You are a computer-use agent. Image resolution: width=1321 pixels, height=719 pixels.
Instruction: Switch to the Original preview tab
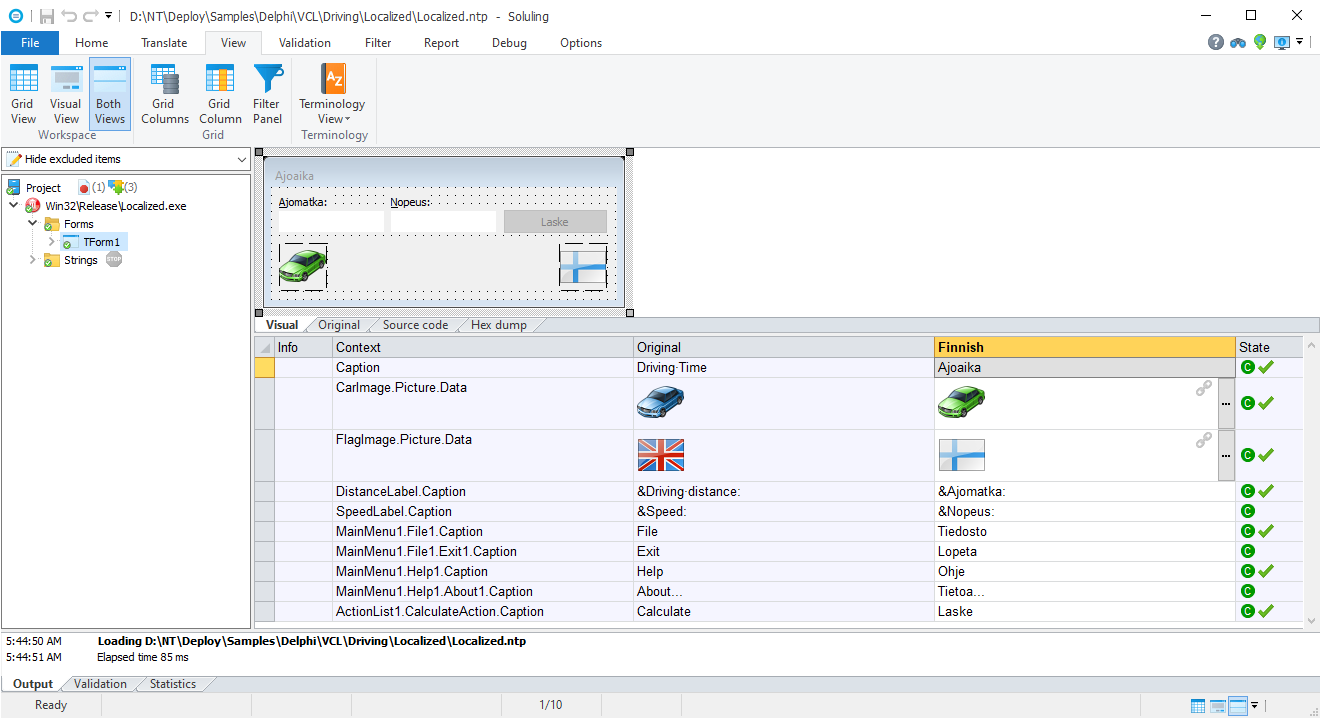339,325
